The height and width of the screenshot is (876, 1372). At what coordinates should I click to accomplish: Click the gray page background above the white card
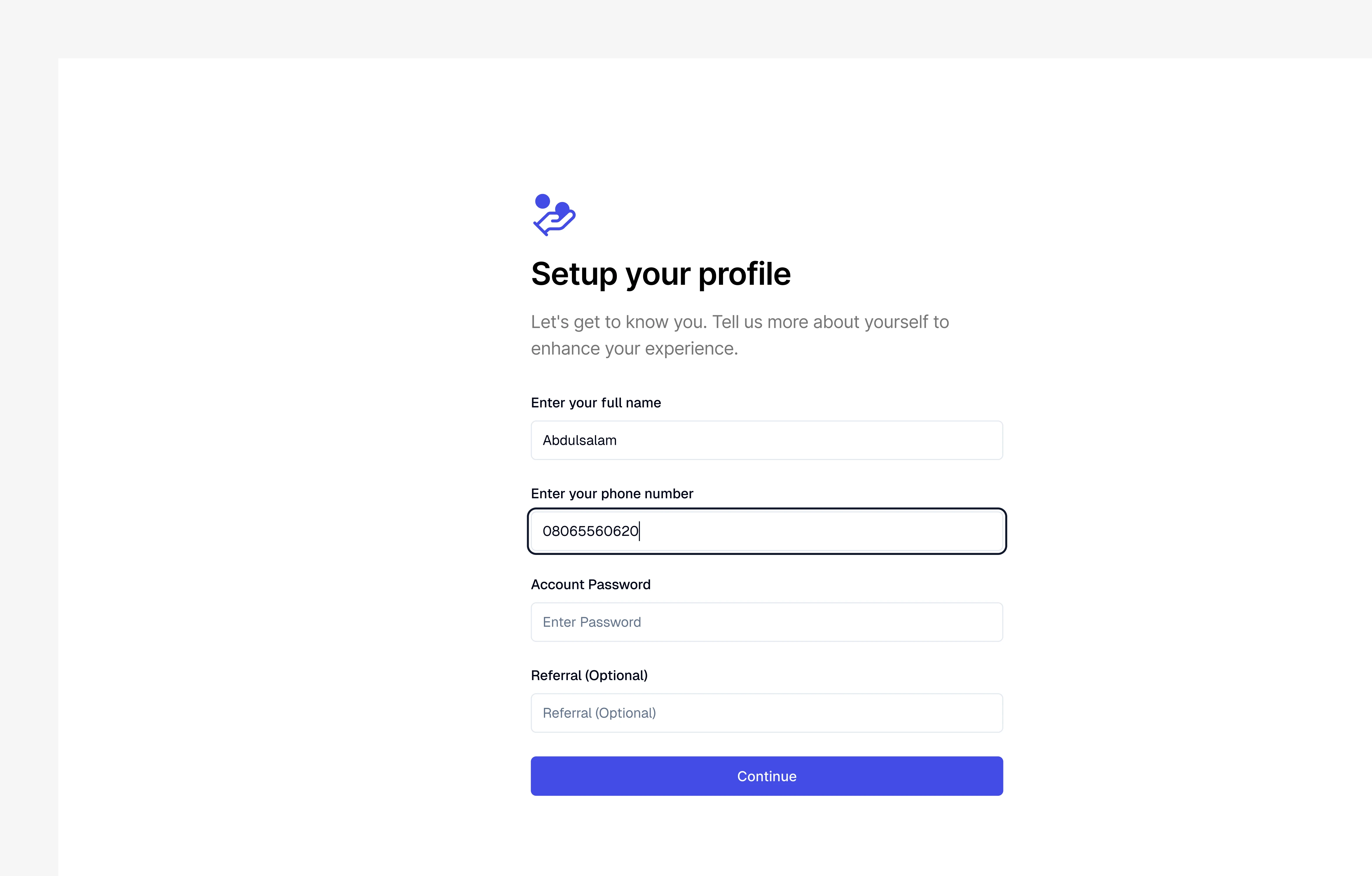pyautogui.click(x=684, y=29)
